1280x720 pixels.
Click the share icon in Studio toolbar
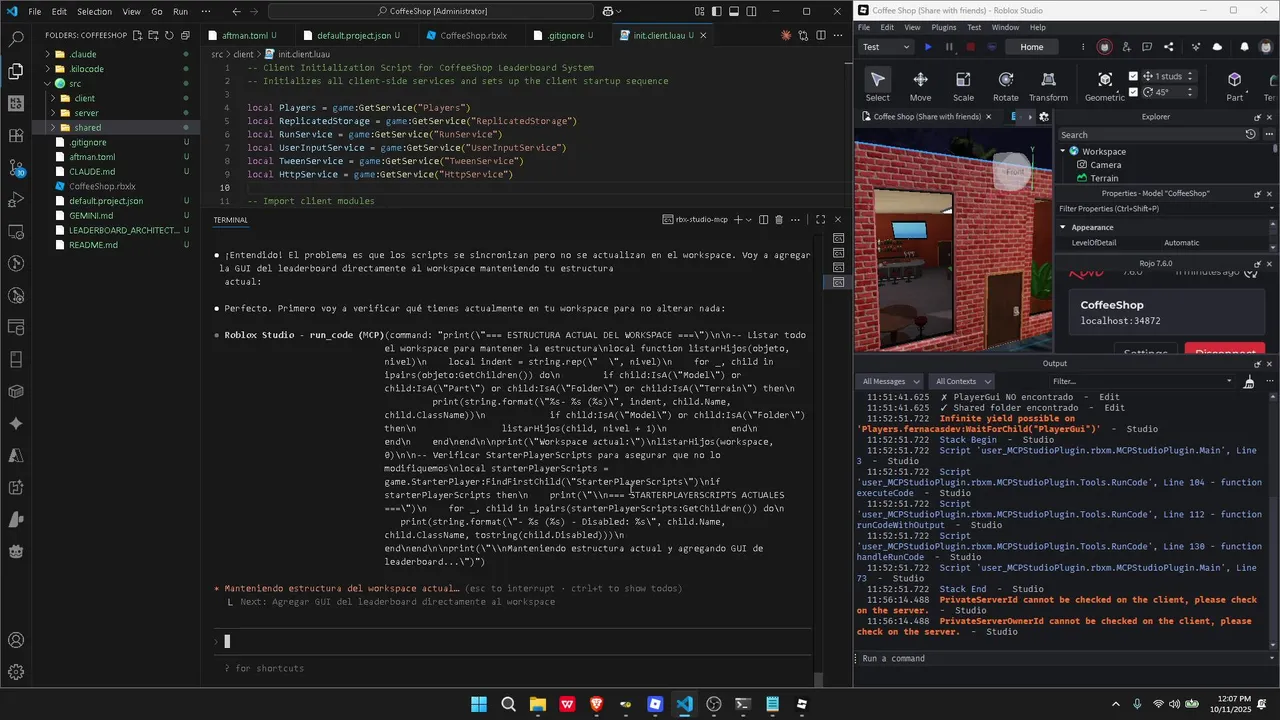tap(1168, 47)
